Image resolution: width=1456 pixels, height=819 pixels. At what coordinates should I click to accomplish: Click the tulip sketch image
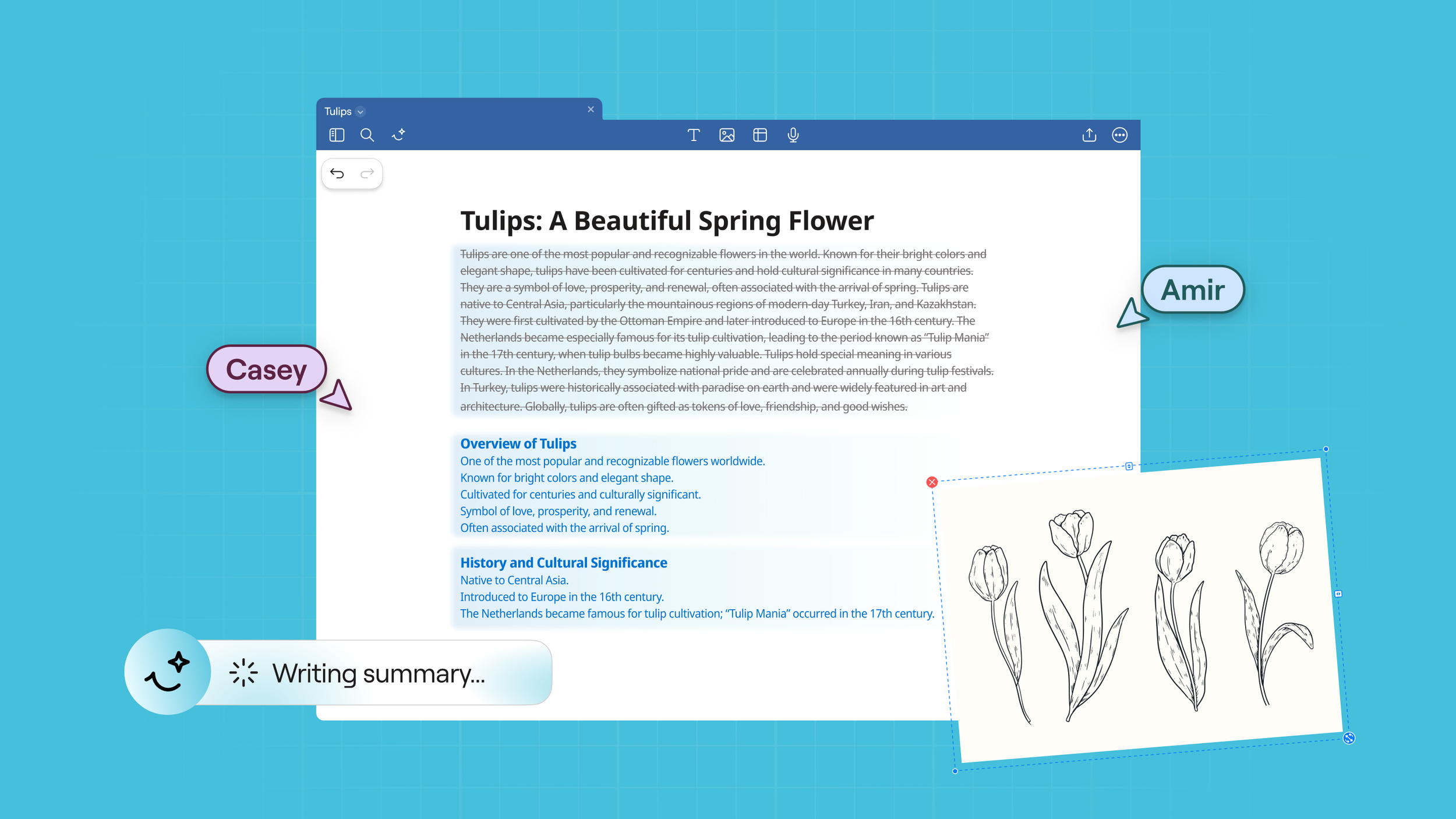(x=1142, y=612)
